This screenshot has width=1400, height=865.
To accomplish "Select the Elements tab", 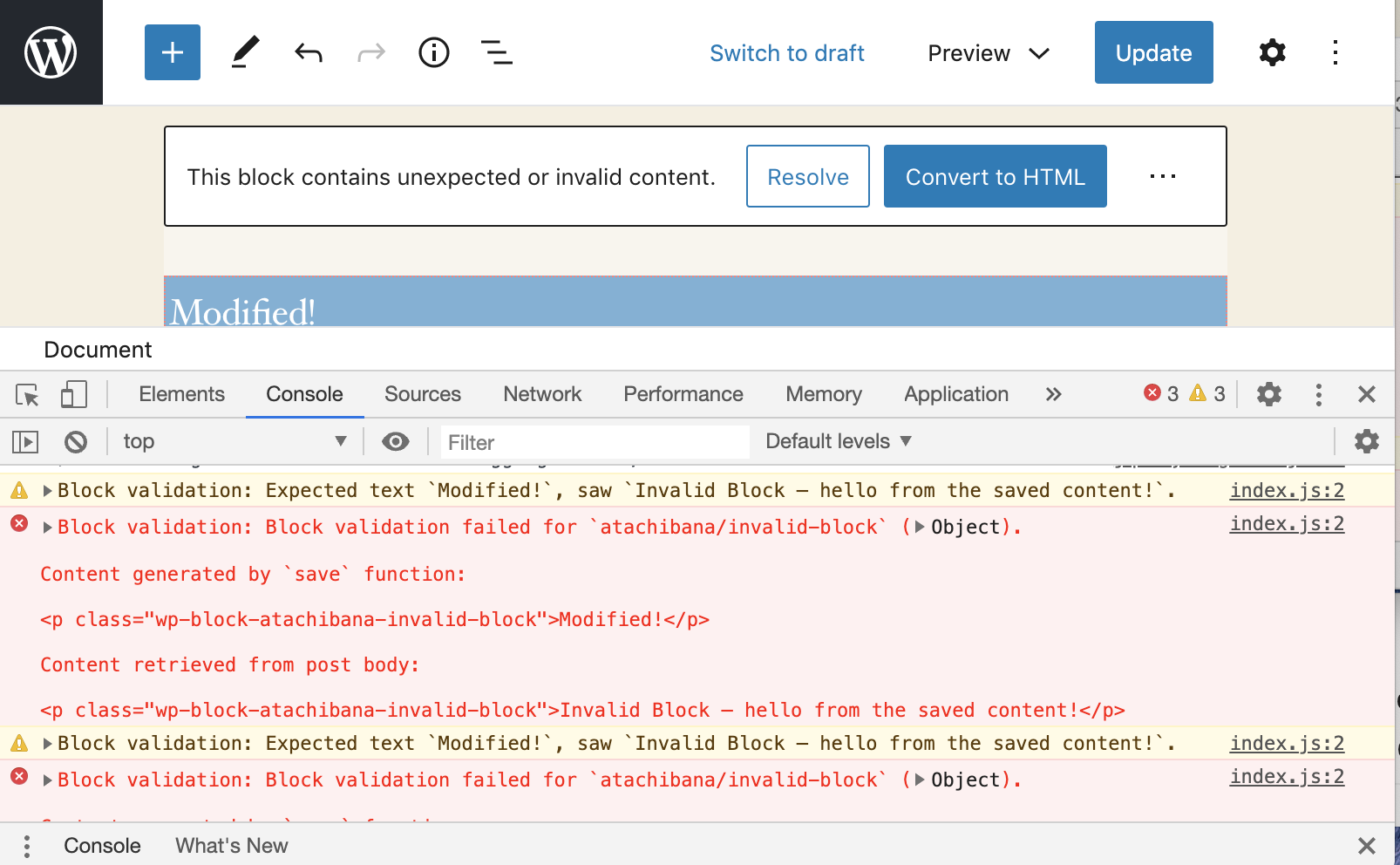I will pyautogui.click(x=180, y=394).
